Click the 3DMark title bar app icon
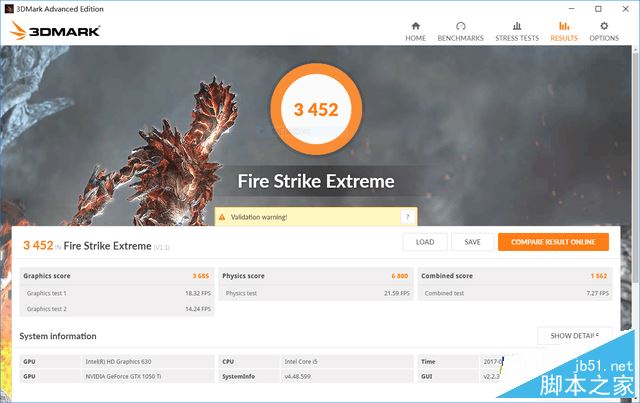640x403 pixels. pos(9,9)
